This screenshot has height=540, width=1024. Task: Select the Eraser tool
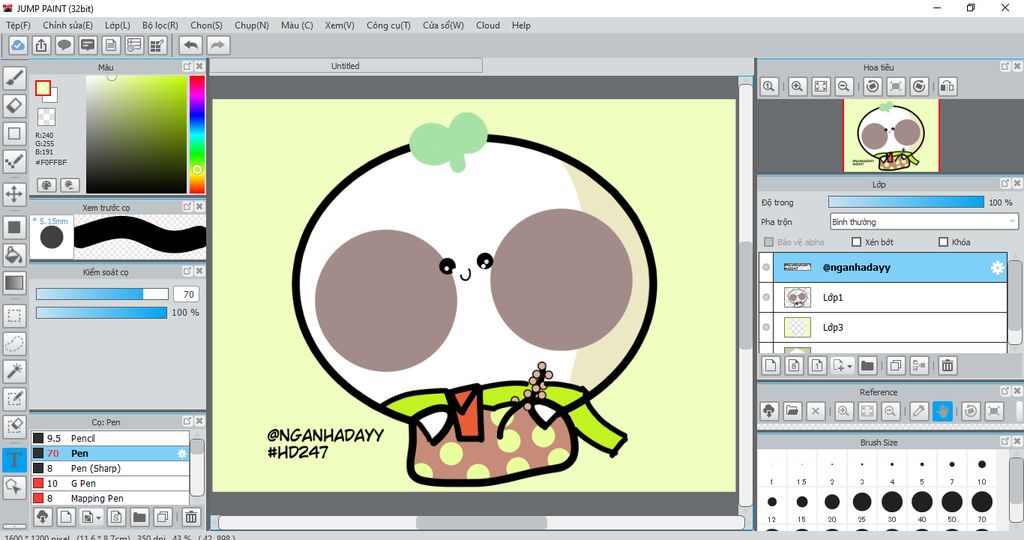point(14,106)
